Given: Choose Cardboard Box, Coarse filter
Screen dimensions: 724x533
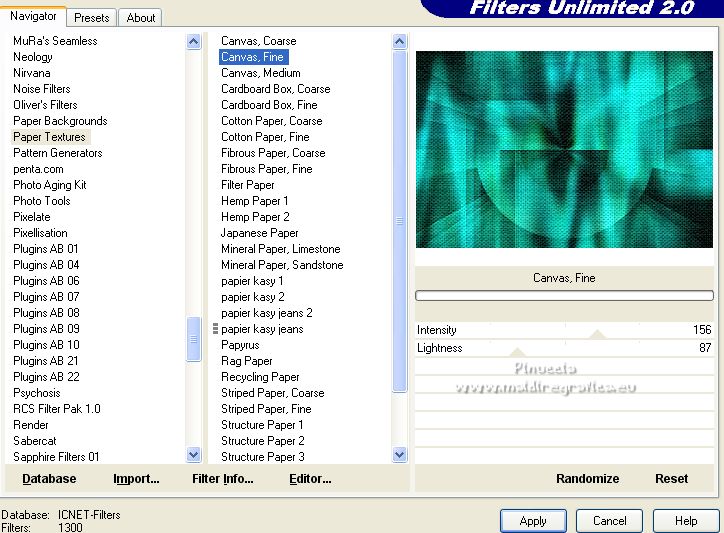Looking at the screenshot, I should click(276, 89).
